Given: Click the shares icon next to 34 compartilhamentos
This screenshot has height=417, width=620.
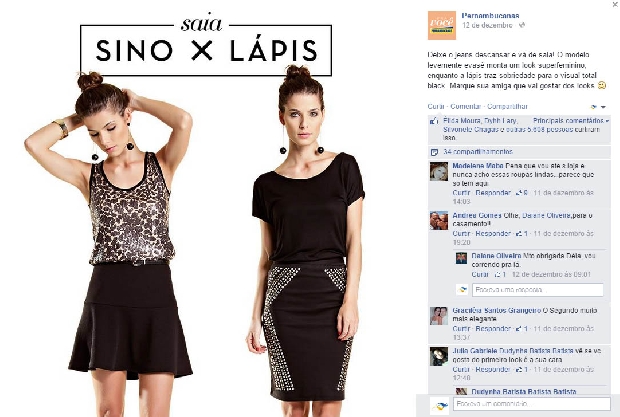Looking at the screenshot, I should click(x=434, y=152).
